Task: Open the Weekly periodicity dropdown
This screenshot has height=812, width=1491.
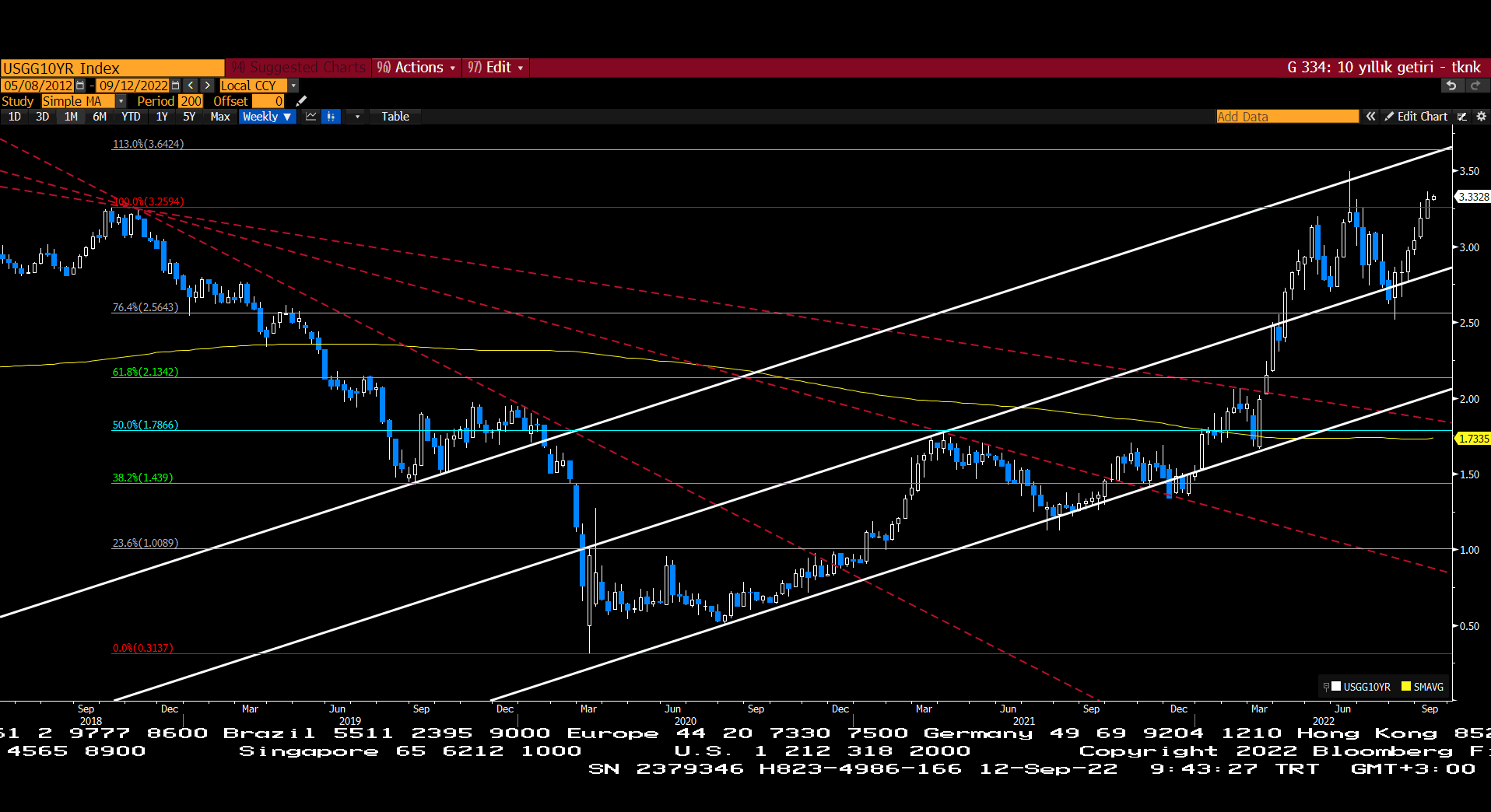Action: point(268,117)
